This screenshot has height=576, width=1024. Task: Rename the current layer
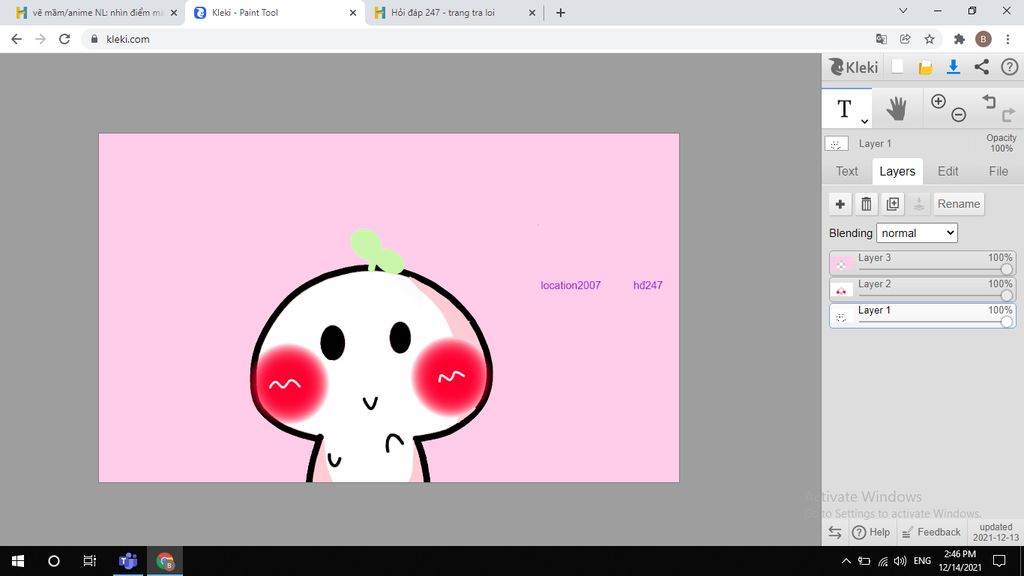tap(959, 204)
